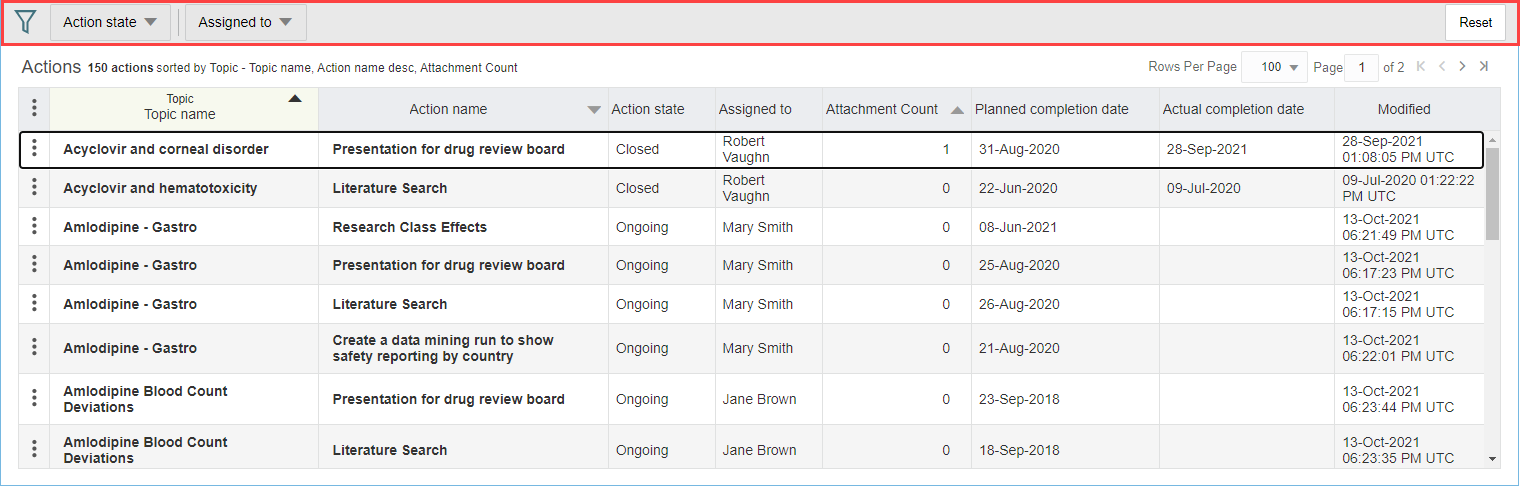Click the filter funnel icon
The height and width of the screenshot is (487, 1520).
click(x=26, y=22)
